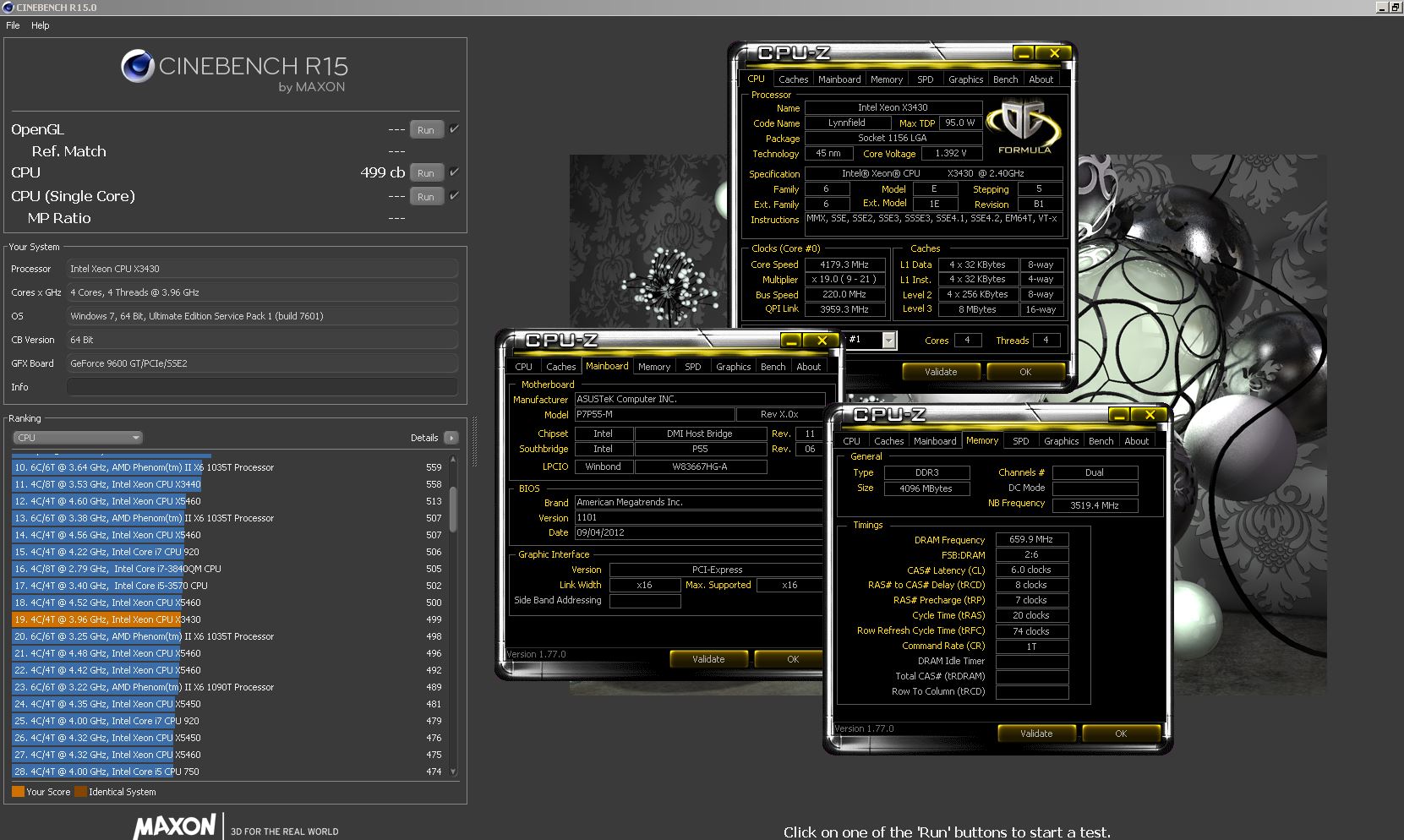Screen dimensions: 1404x840
Task: Click Validate in the CPU-Z Mainboard window
Action: pos(708,659)
